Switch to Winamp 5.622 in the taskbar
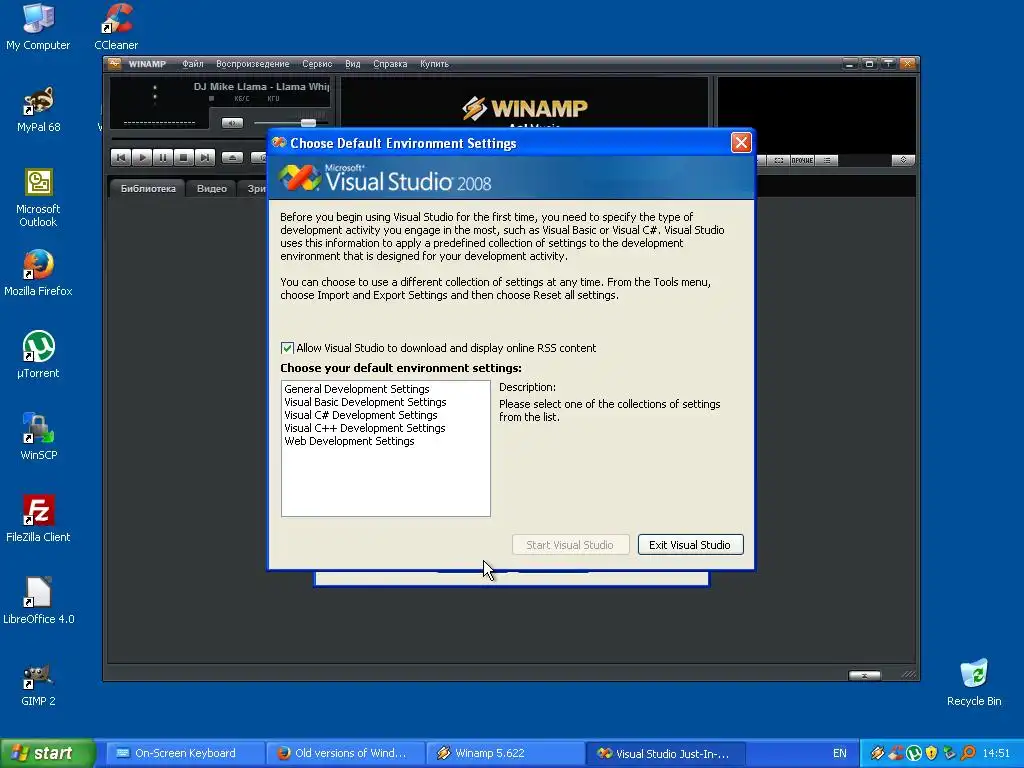The width and height of the screenshot is (1024, 768). (x=505, y=753)
